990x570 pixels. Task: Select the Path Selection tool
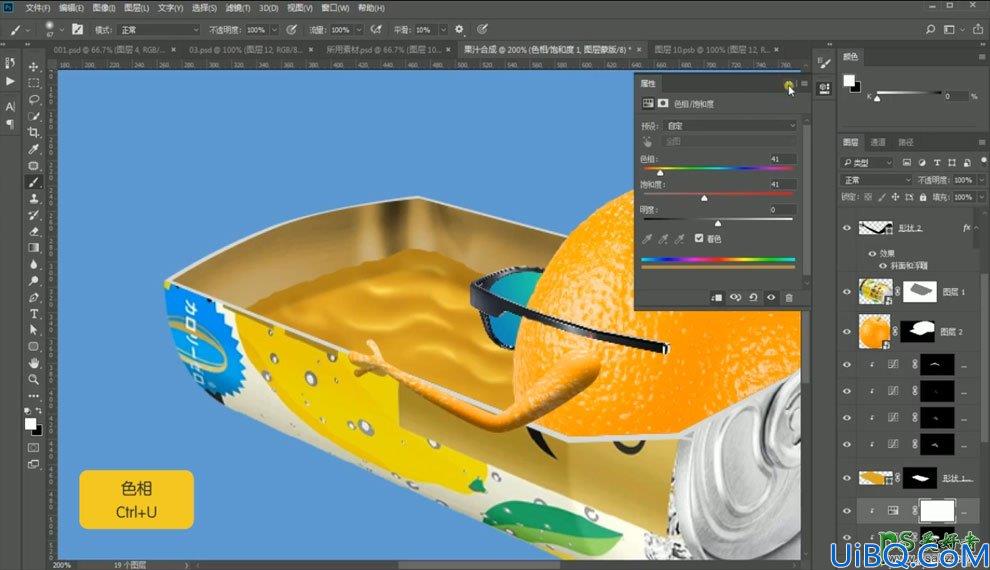click(33, 330)
